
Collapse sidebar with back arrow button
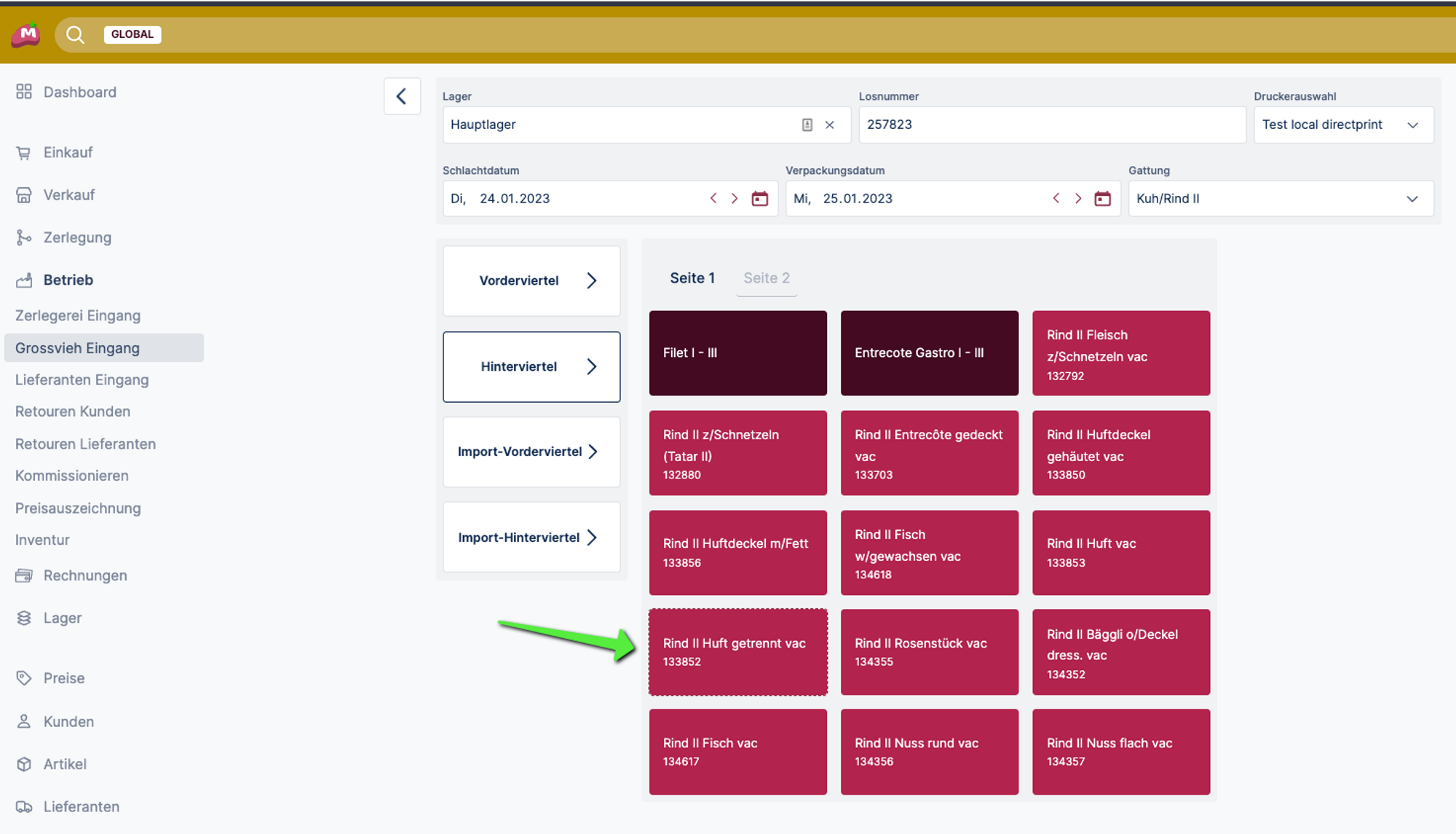coord(402,96)
